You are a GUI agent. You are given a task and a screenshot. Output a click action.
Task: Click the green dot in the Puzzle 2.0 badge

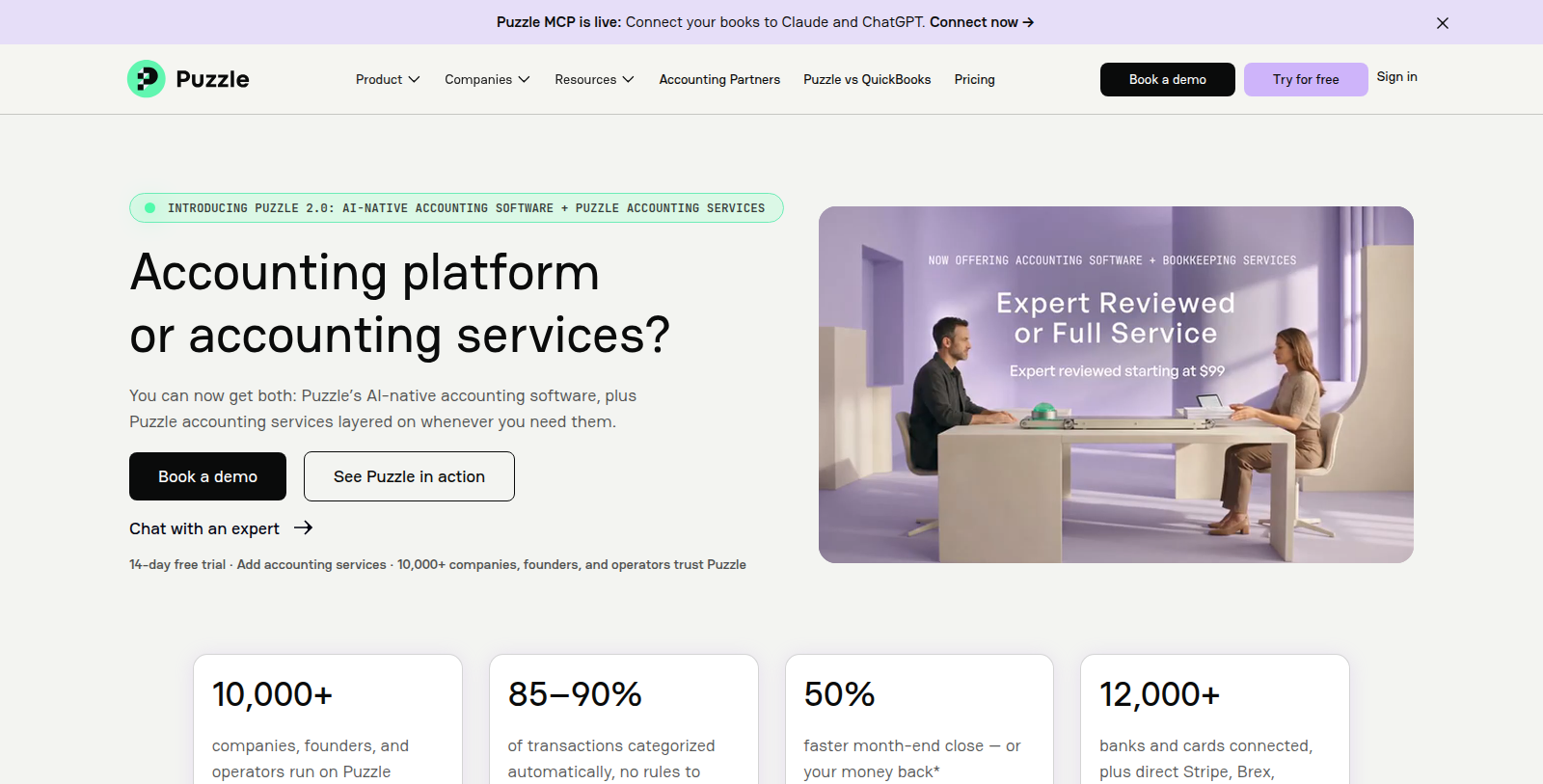(150, 208)
